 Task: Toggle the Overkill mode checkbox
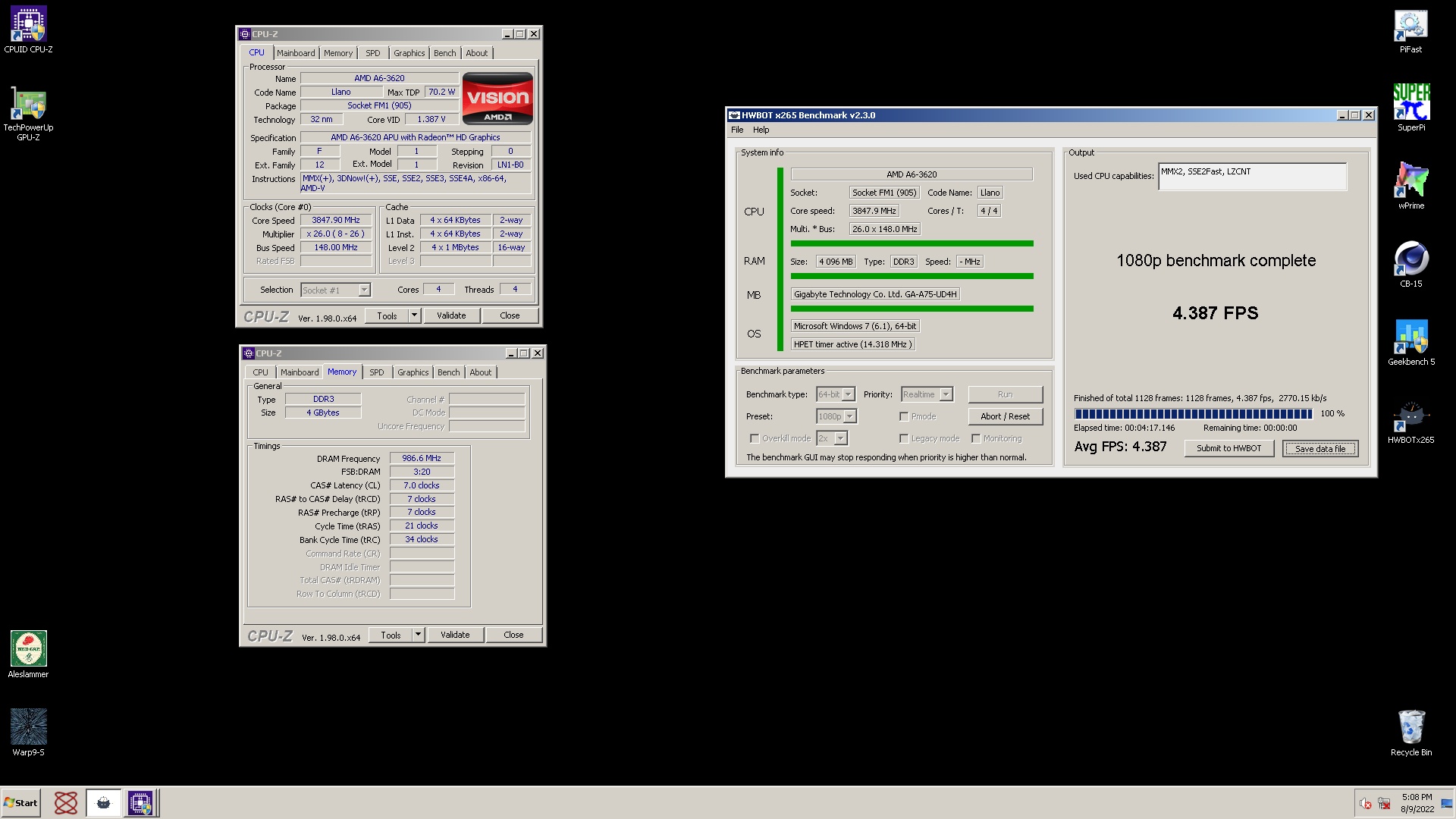coord(754,438)
